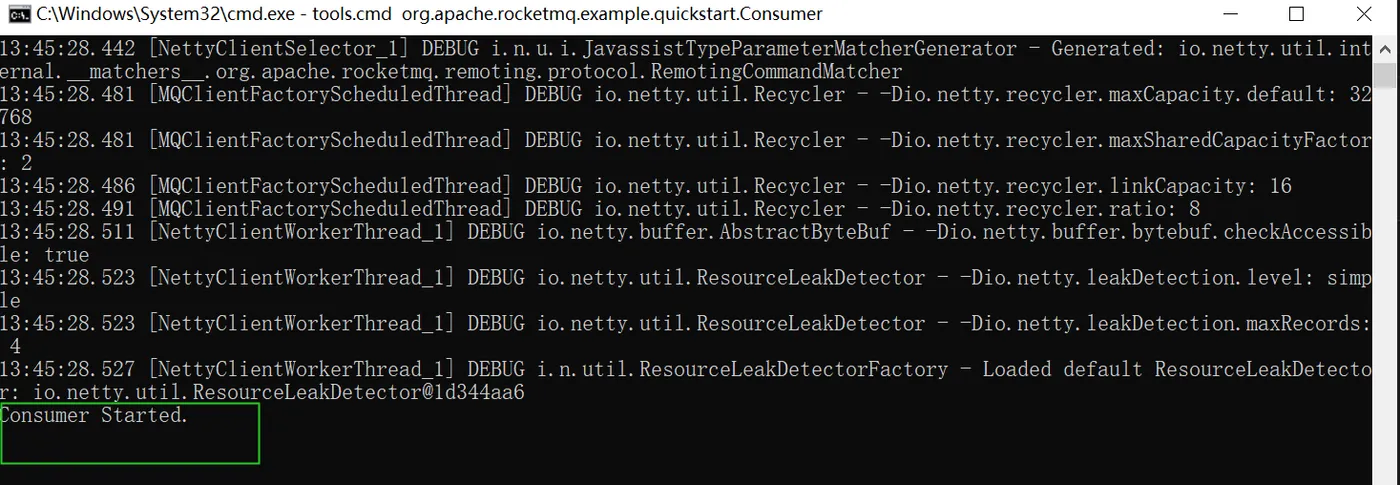Click the "Consumer Started." output line
Screen dimensions: 1400x485
point(95,416)
